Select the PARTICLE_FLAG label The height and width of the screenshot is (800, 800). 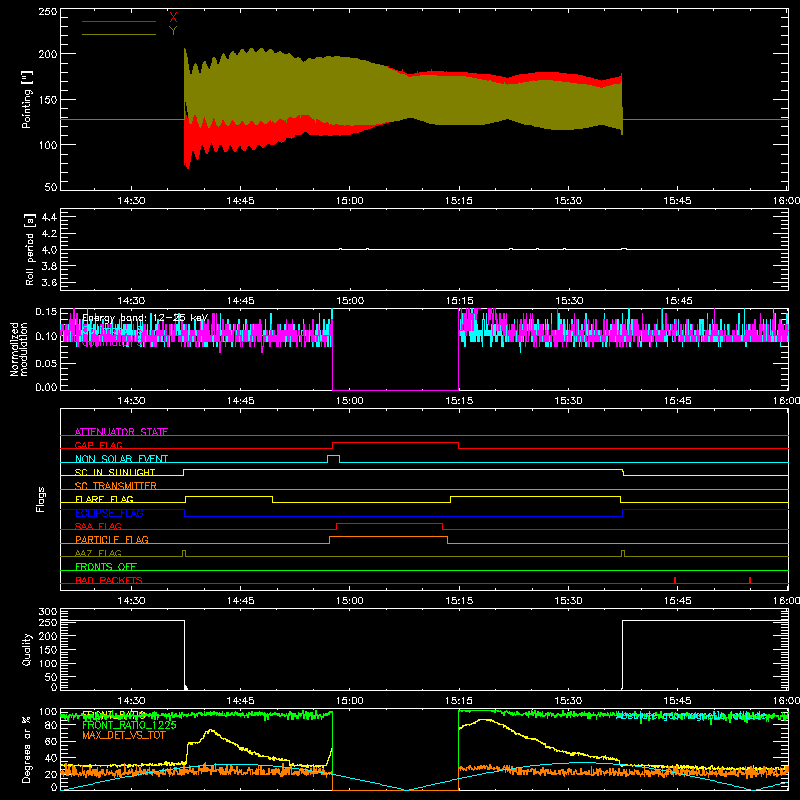click(x=112, y=539)
